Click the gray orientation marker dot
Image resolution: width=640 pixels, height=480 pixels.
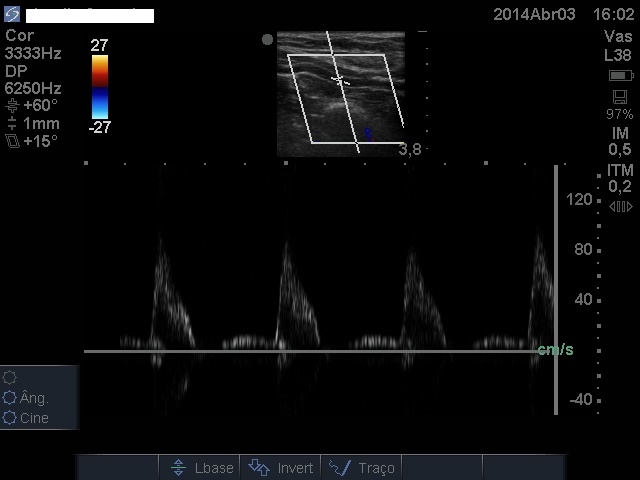[x=267, y=40]
